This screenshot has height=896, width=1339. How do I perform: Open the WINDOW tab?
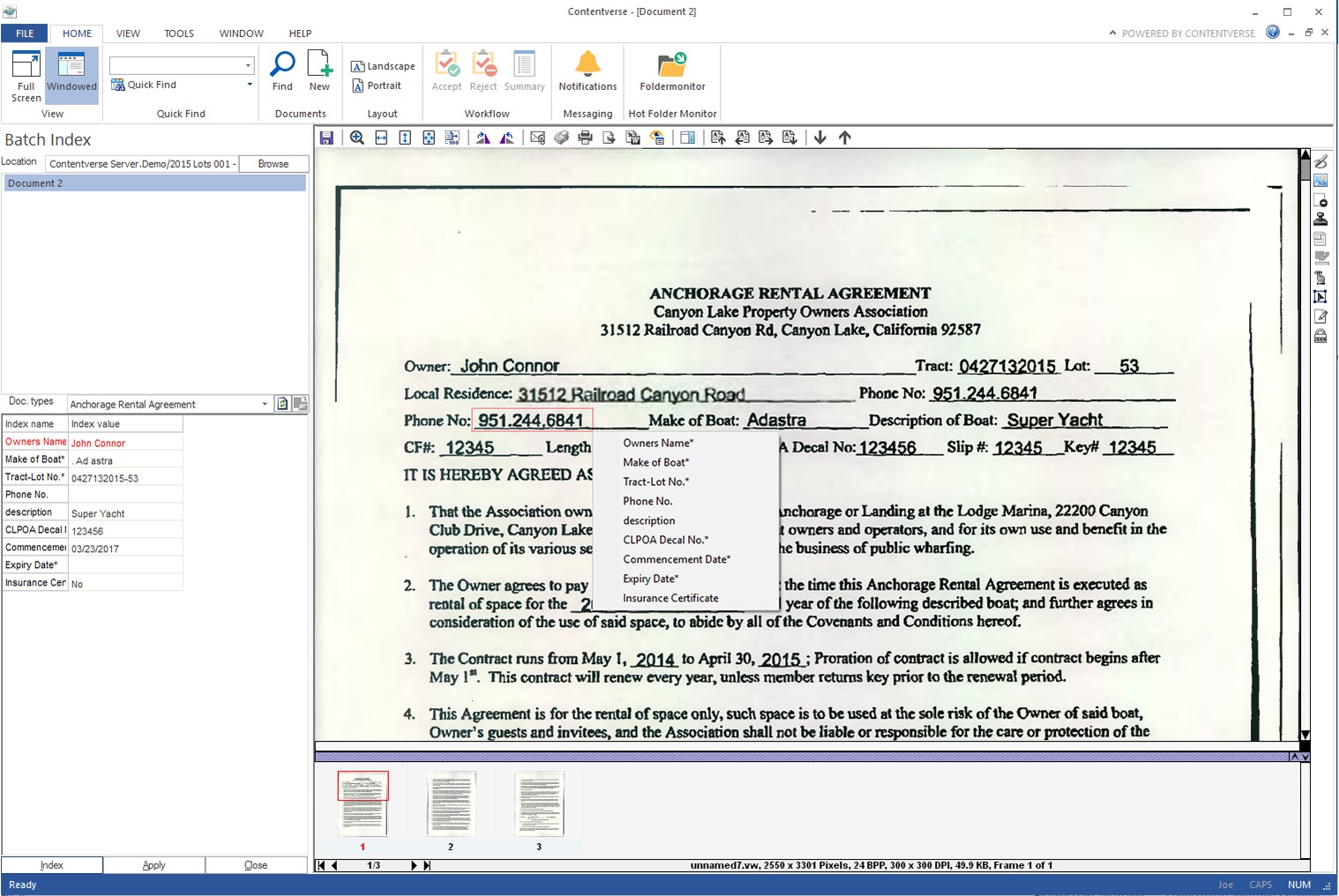[x=242, y=34]
